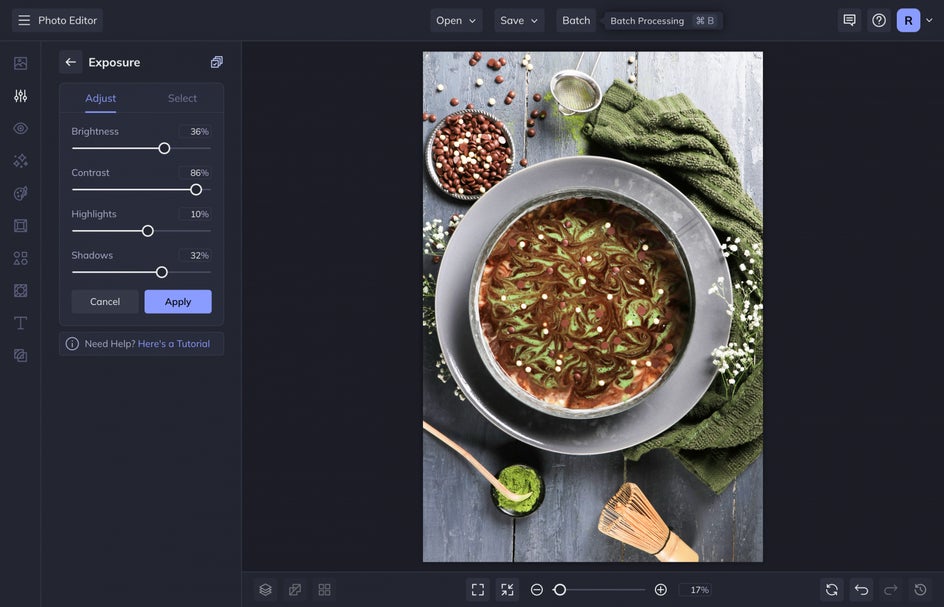This screenshot has width=944, height=607.
Task: Open the Effects sidebar tool icon
Action: coord(20,161)
